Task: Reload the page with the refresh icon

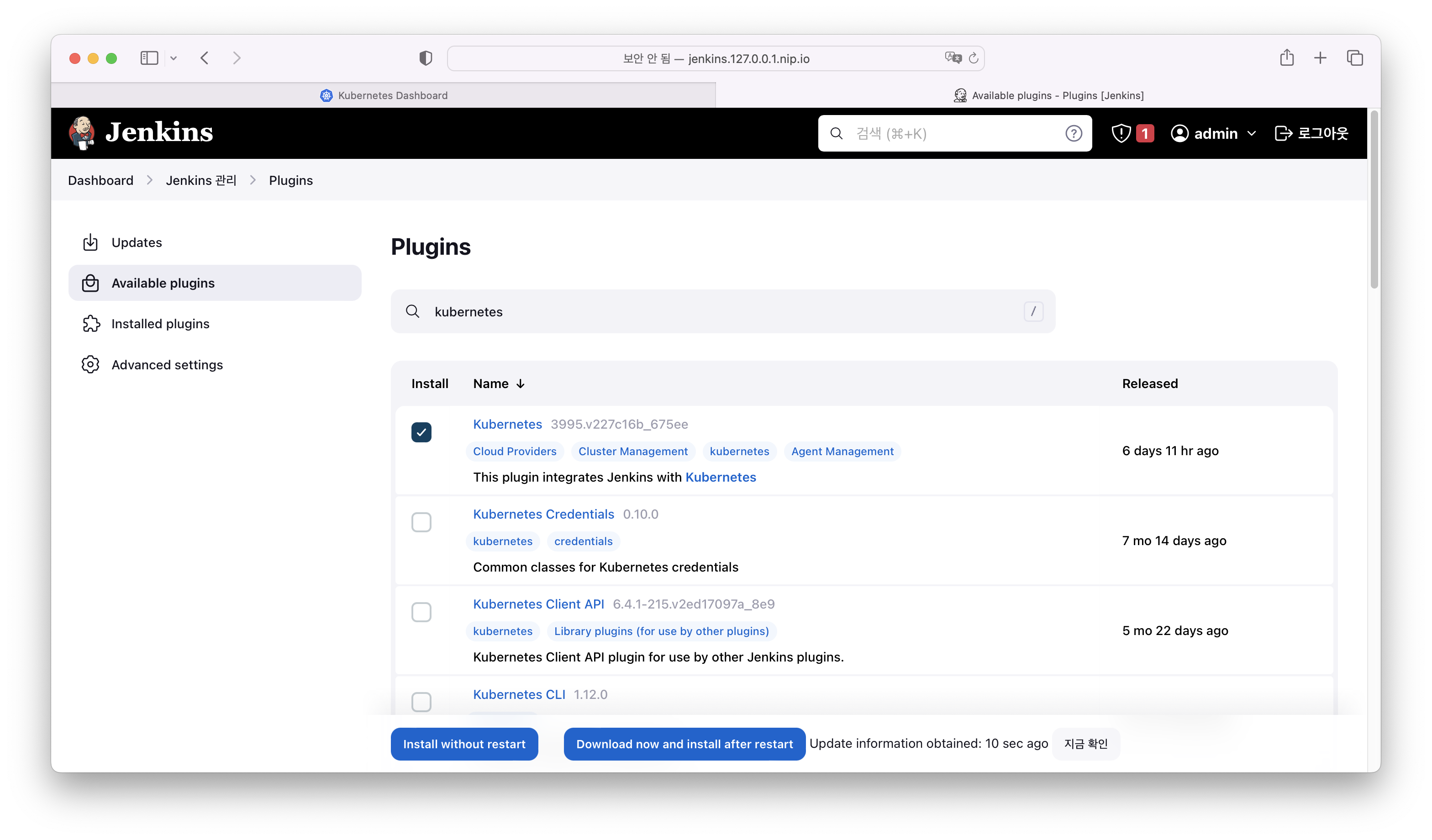Action: [x=974, y=58]
